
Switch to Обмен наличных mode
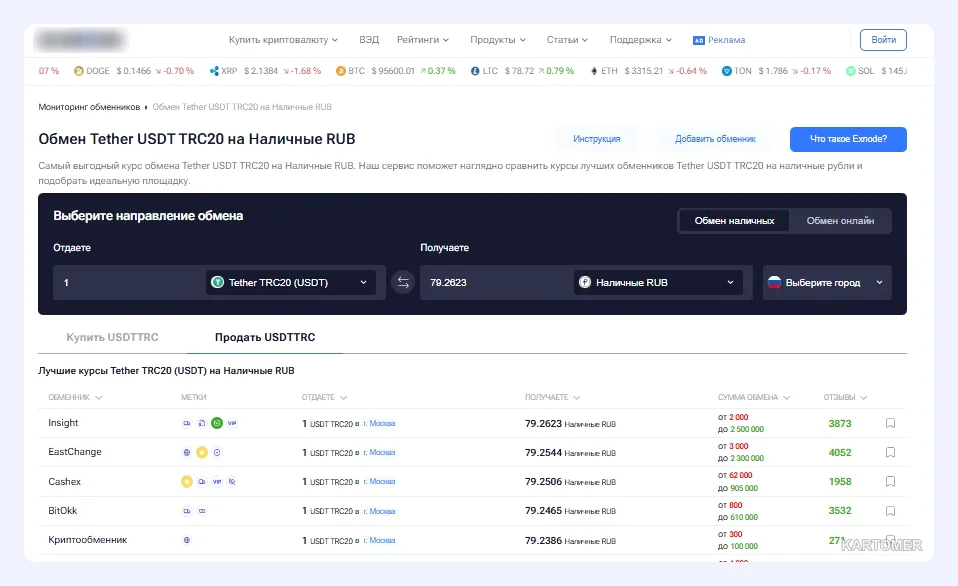pos(734,221)
